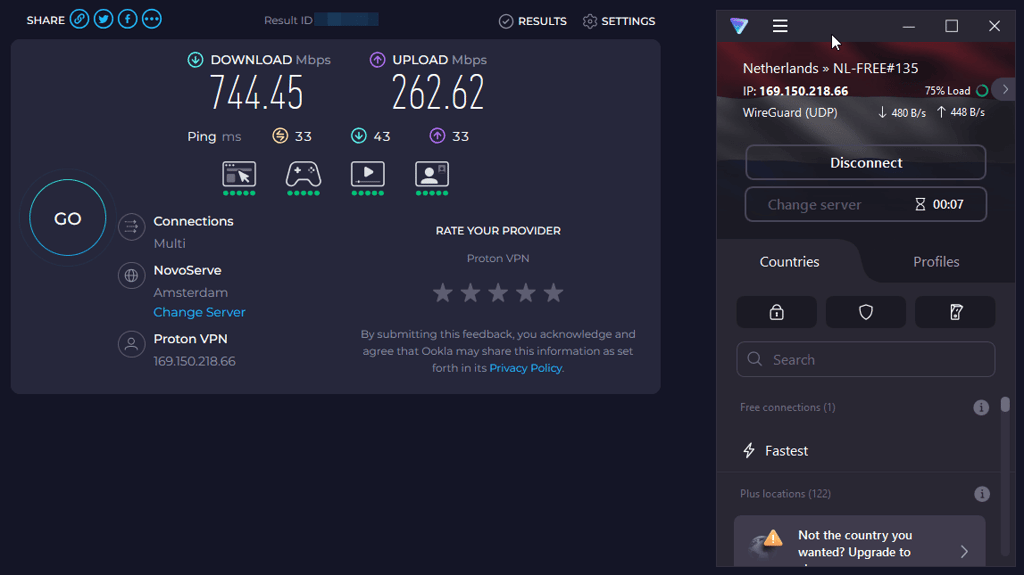
Task: Click the upload speed 262.62
Action: pos(438,92)
